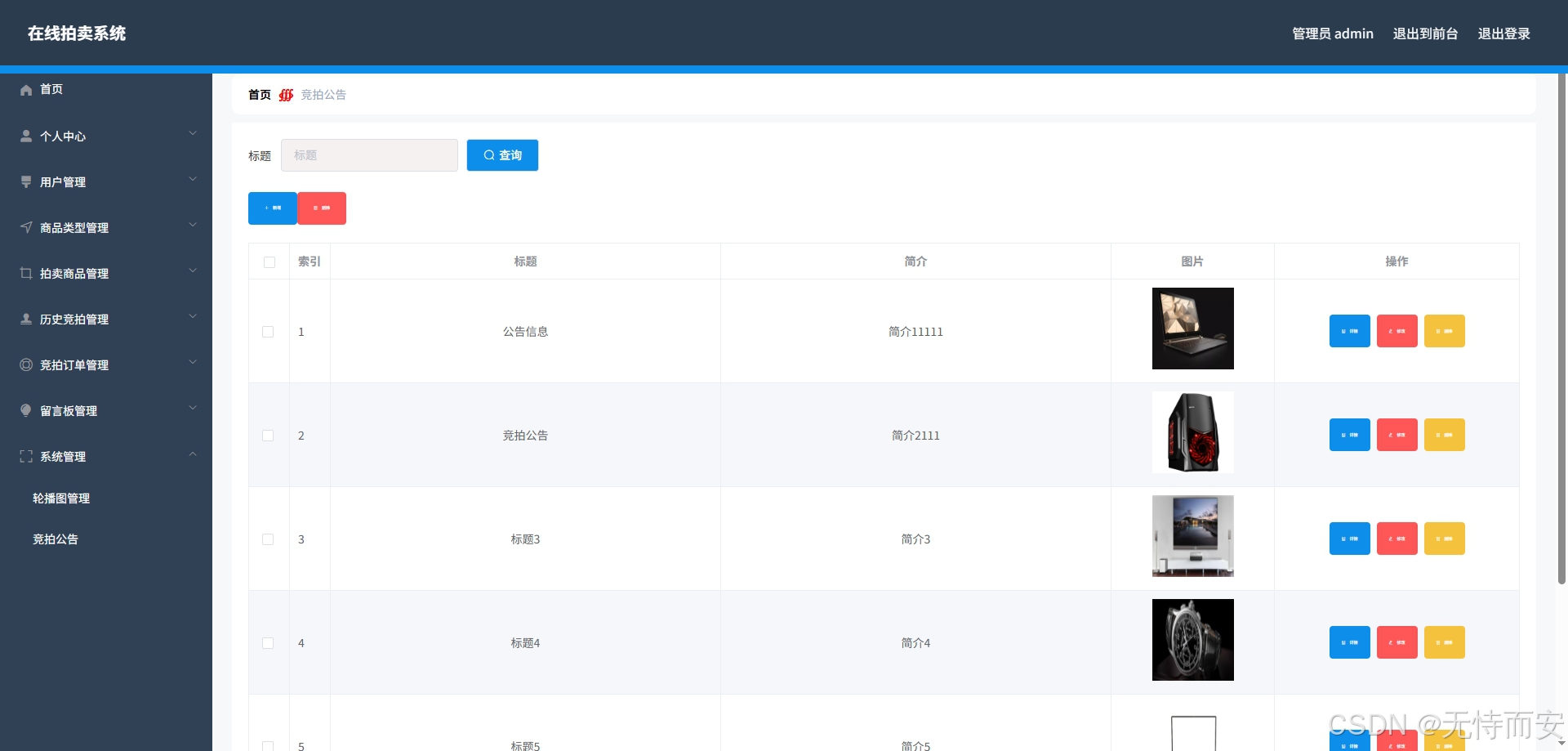The width and height of the screenshot is (1568, 751).
Task: Click the 在线拍卖系统 title
Action: (77, 34)
